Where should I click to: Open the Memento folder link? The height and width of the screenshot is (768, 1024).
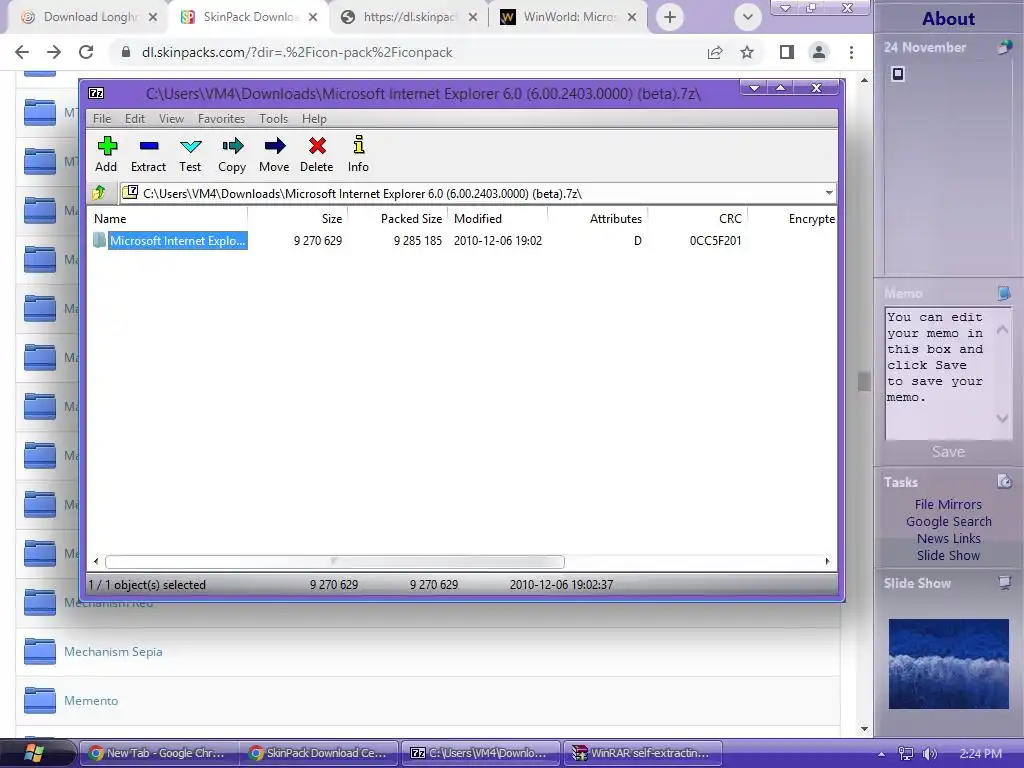click(91, 701)
